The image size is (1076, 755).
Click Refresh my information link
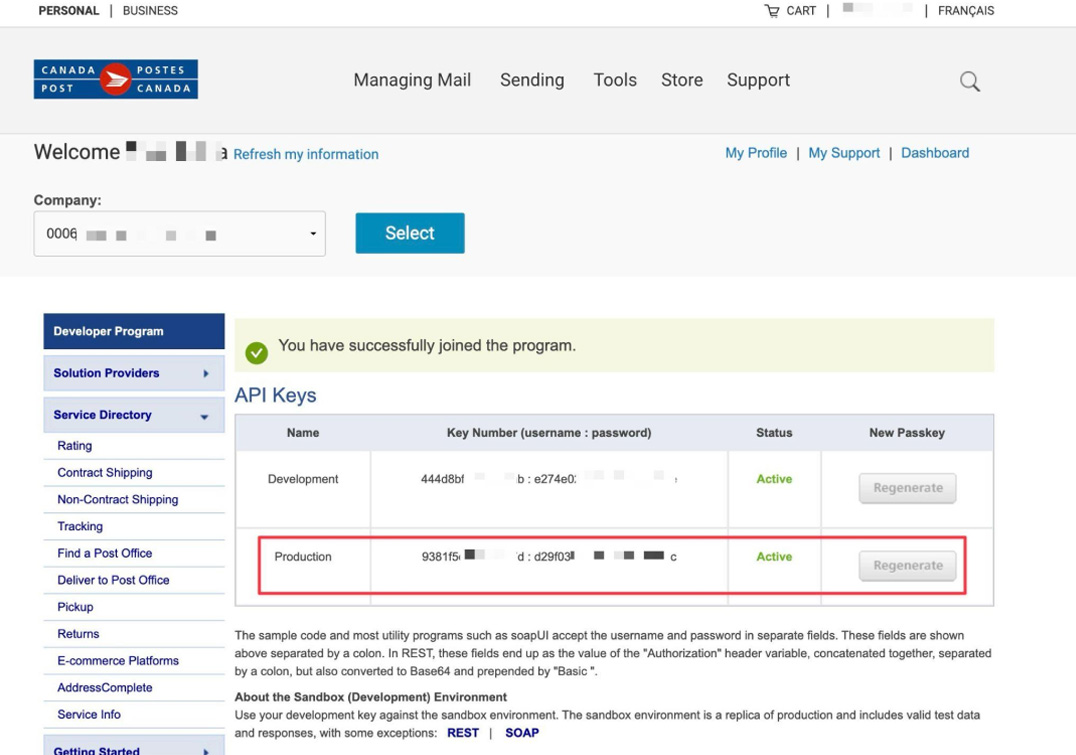pyautogui.click(x=306, y=154)
